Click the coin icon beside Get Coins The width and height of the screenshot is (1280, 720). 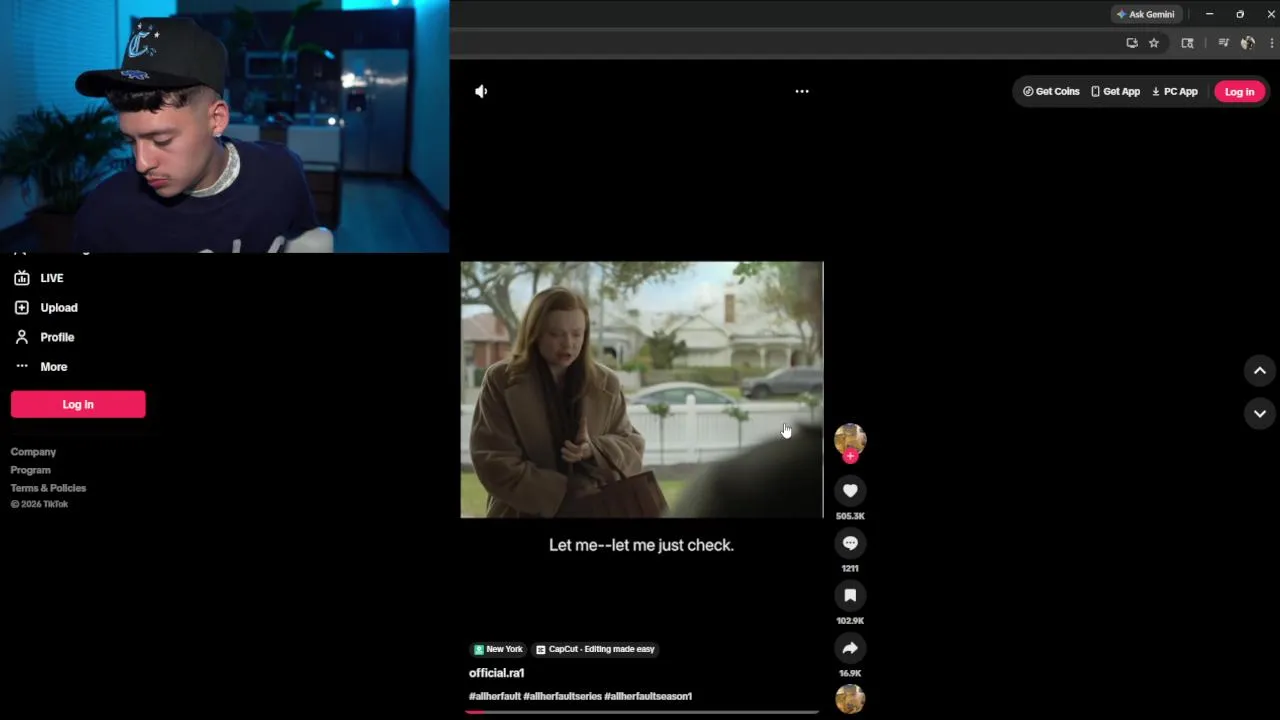pyautogui.click(x=1028, y=91)
